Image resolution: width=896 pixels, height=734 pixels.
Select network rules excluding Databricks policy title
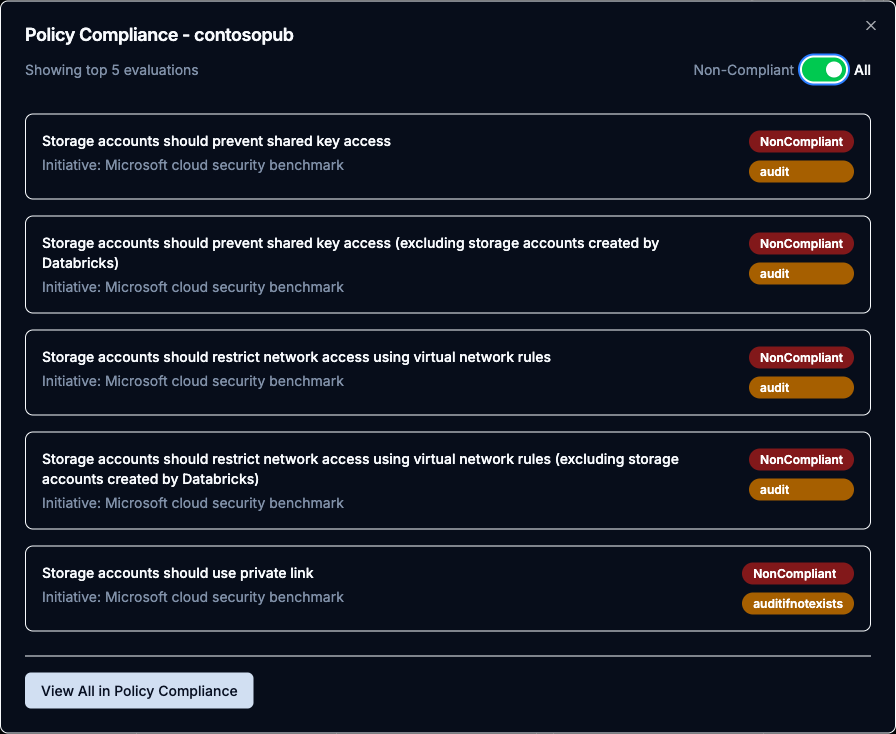(x=360, y=469)
